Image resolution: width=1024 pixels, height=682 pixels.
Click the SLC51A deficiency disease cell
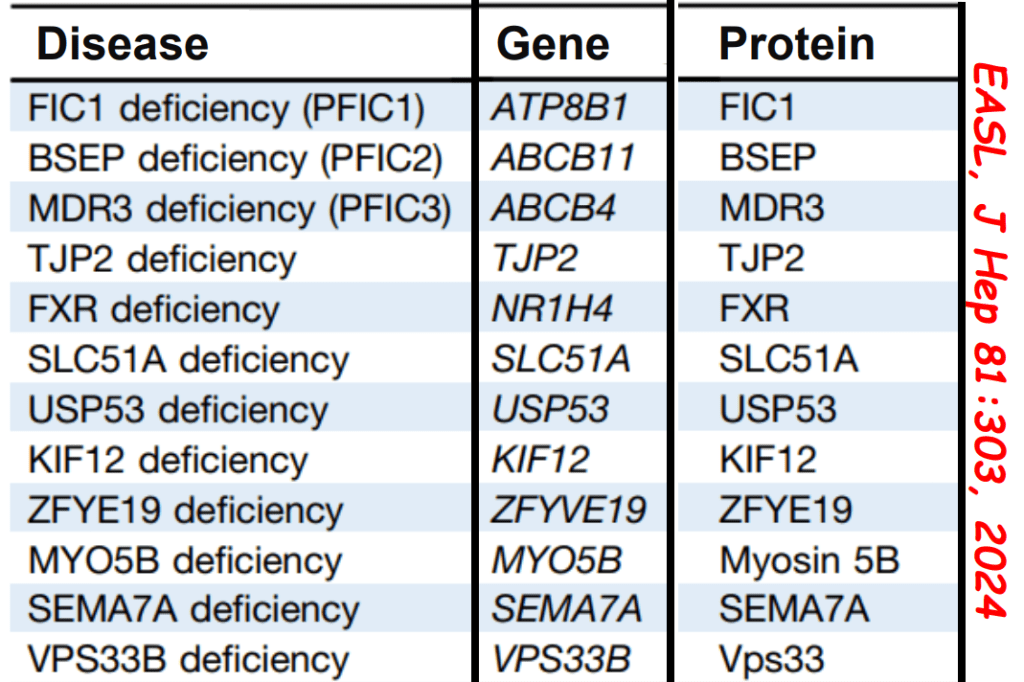[189, 359]
